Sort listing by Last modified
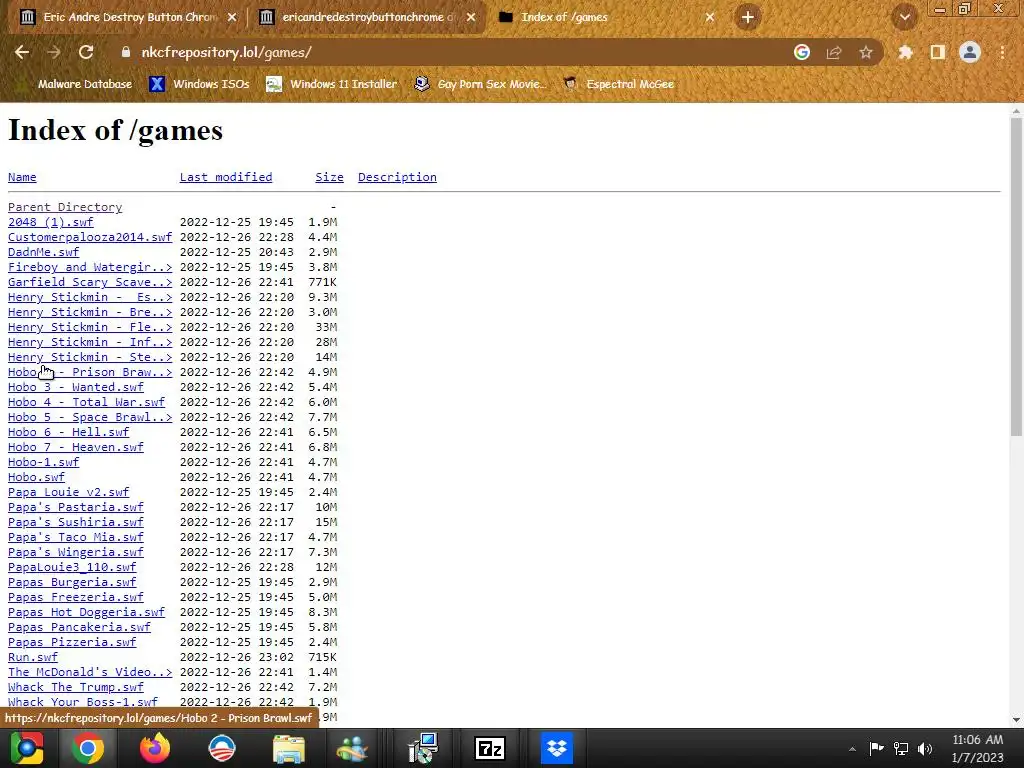This screenshot has height=768, width=1024. coord(226,177)
